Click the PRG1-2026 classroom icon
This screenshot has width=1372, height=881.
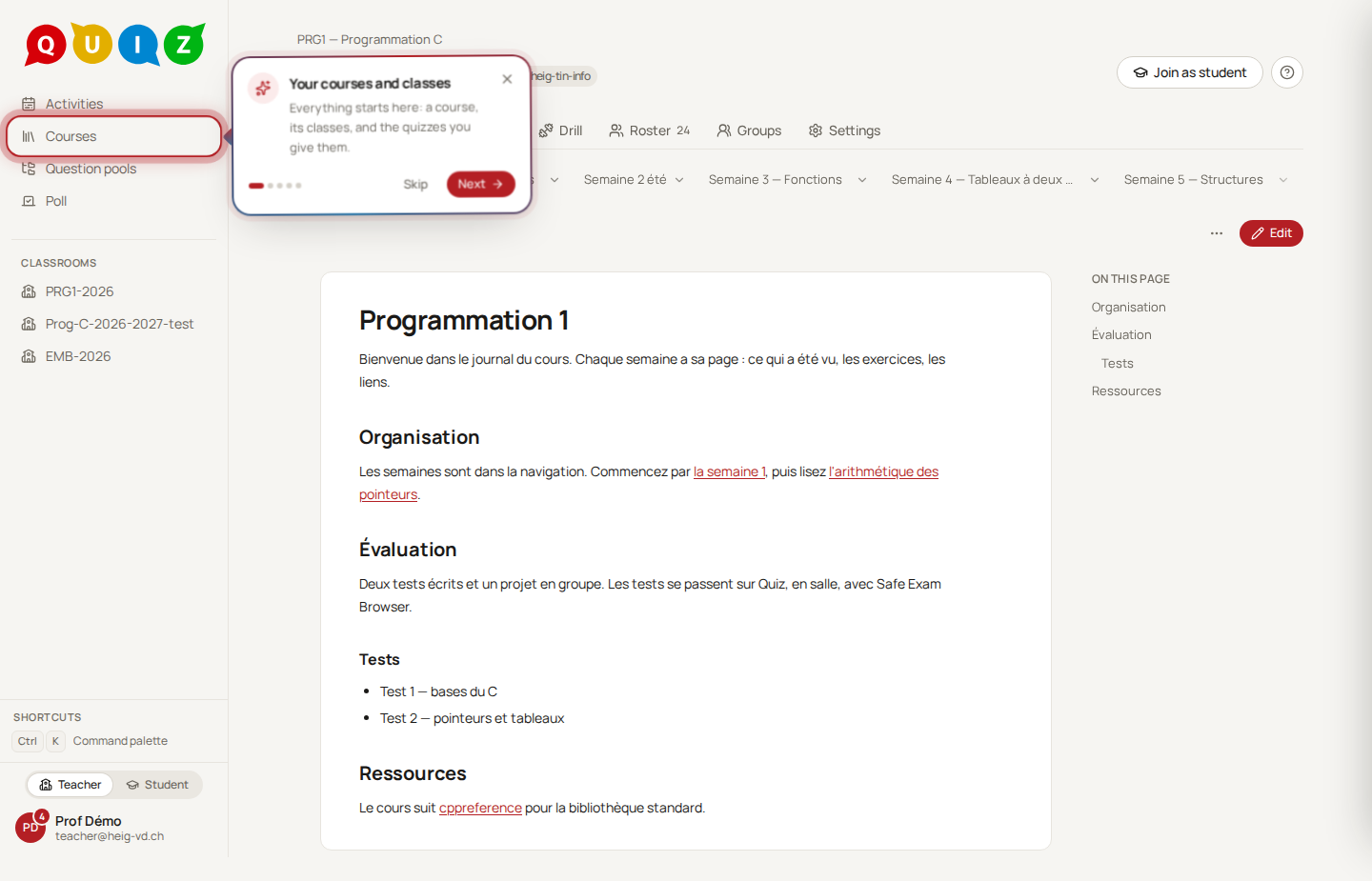coord(29,291)
